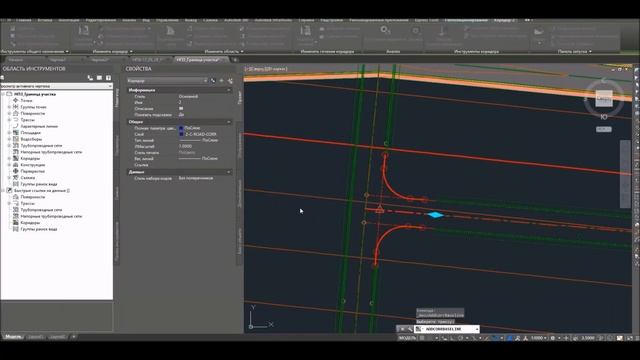The image size is (640, 360).
Task: Select Поверхности under the НПЗ_Граница участка drawing
Action: click(33, 113)
